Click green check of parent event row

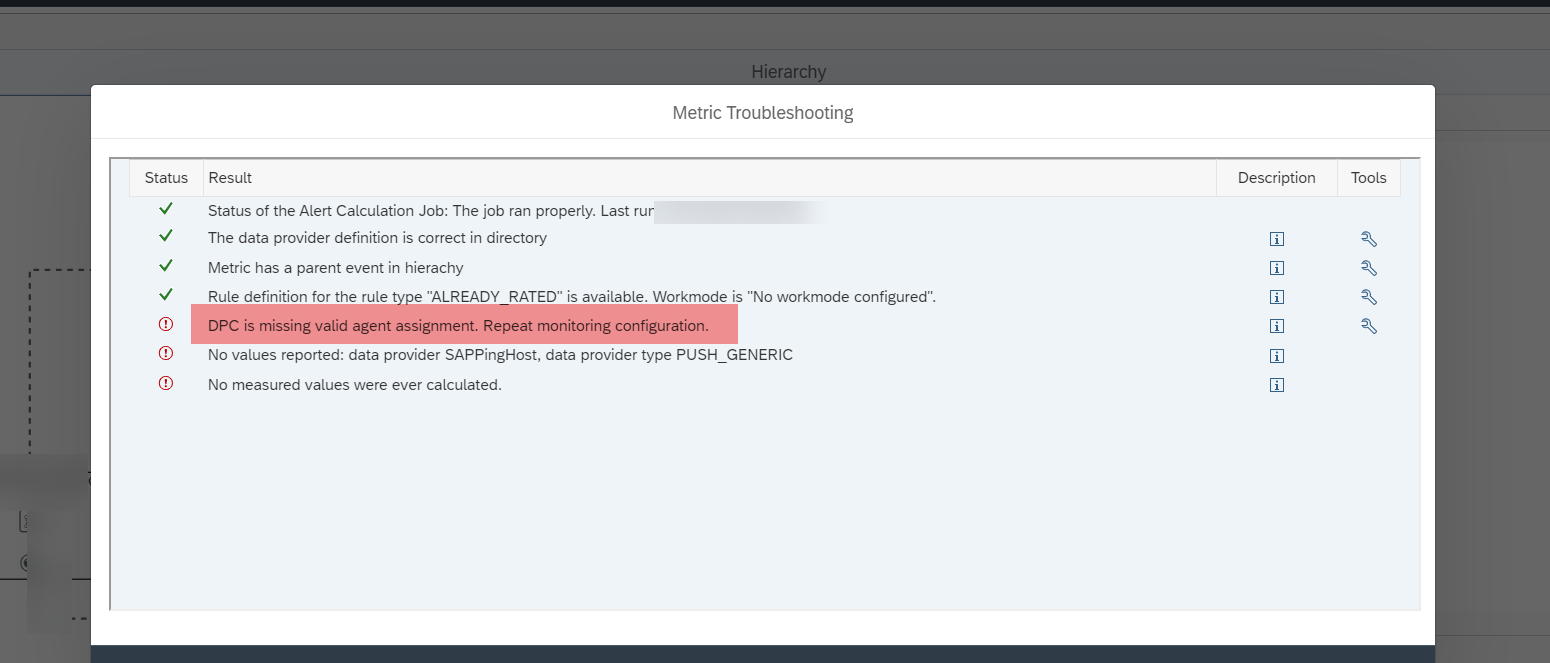(x=166, y=266)
